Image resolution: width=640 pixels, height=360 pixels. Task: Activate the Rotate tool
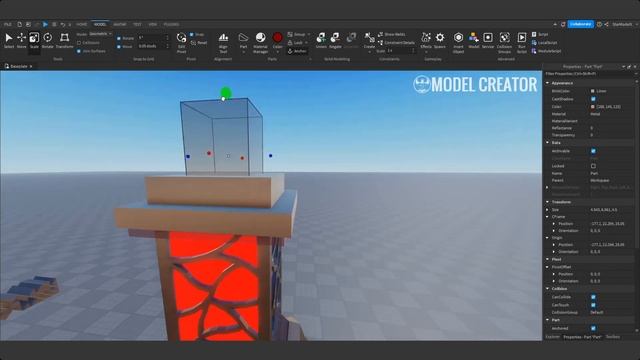pyautogui.click(x=48, y=40)
